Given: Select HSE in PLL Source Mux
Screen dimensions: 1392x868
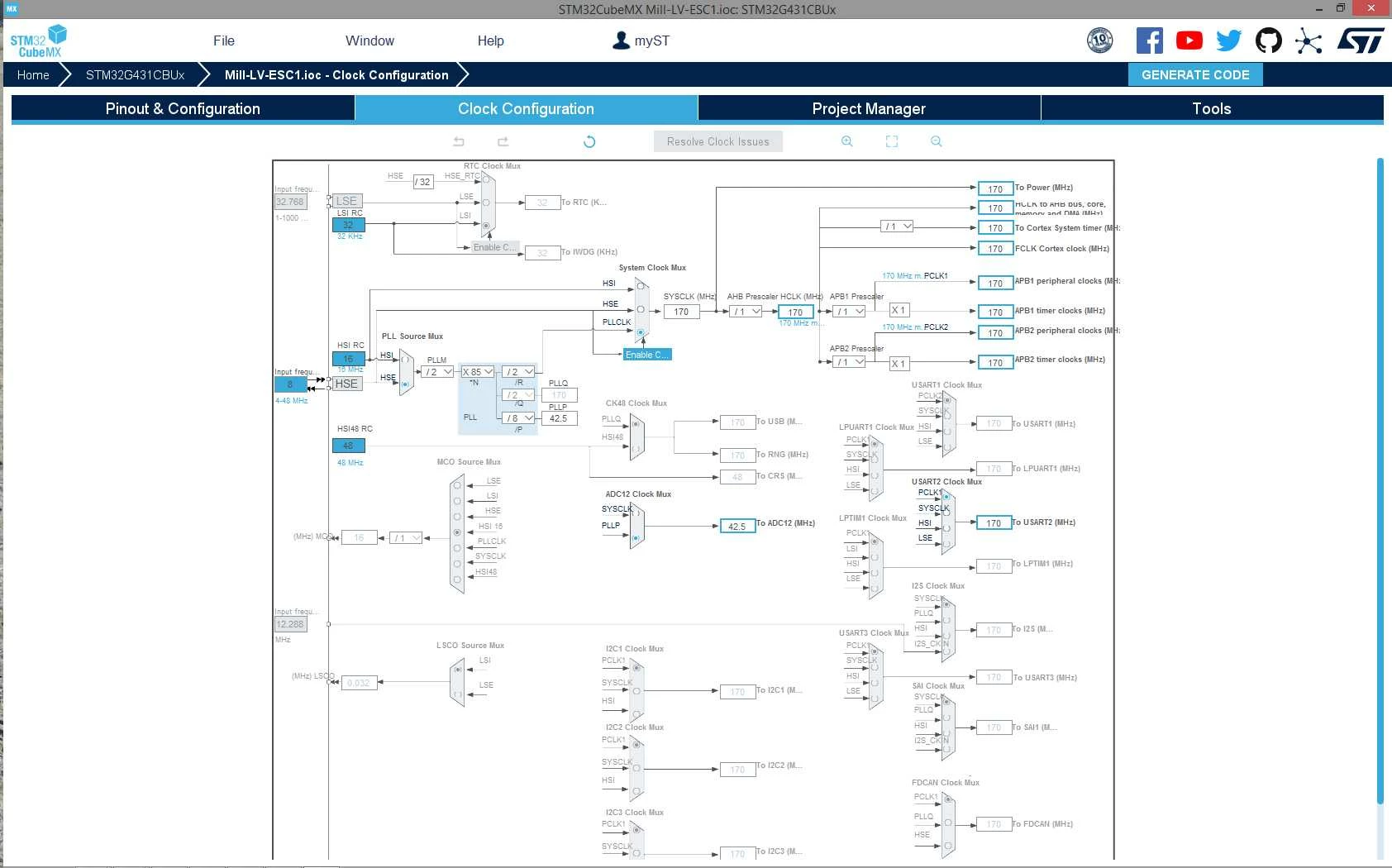Looking at the screenshot, I should point(405,384).
